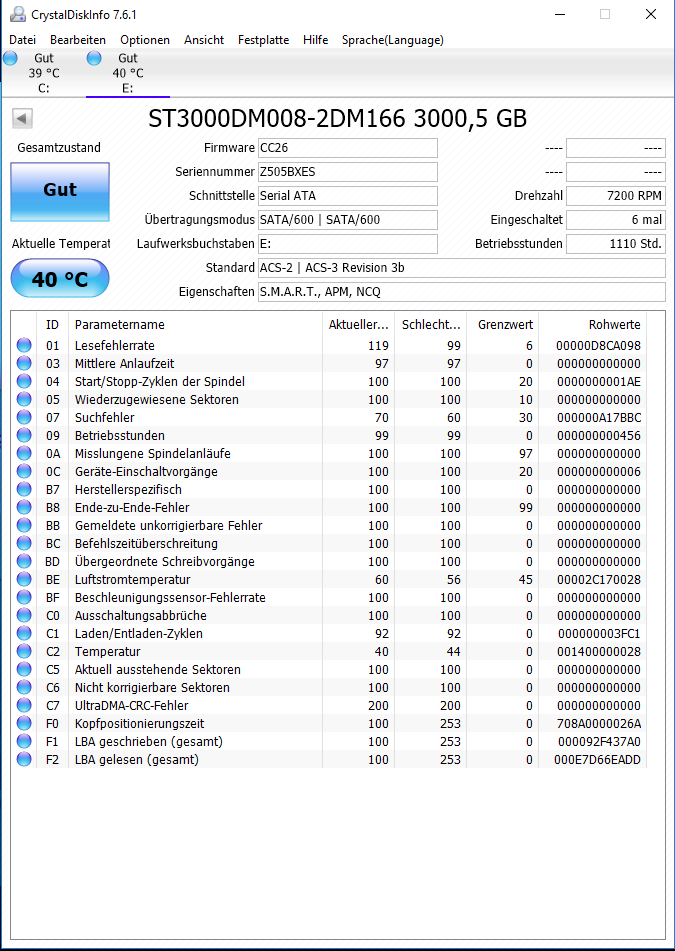Click the status orb of Lesefehlerrate row

click(24, 346)
